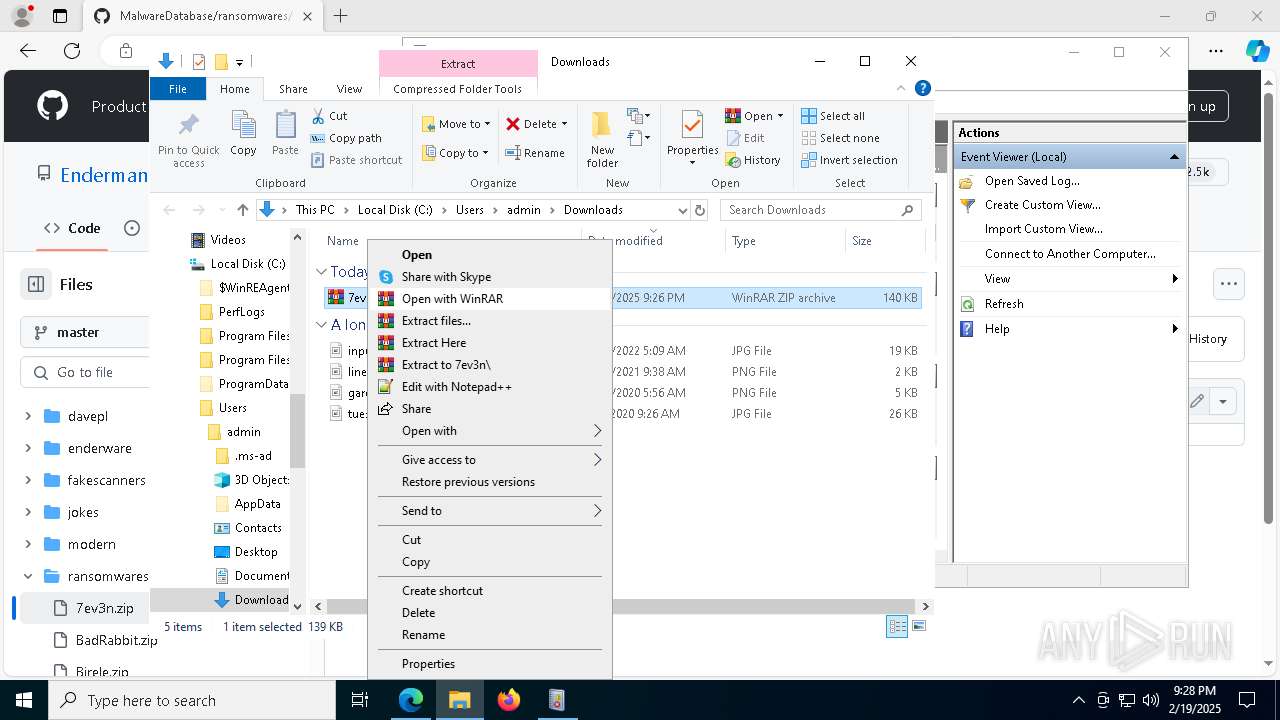The image size is (1280, 720).
Task: Choose Properties in context menu
Action: tap(490, 664)
